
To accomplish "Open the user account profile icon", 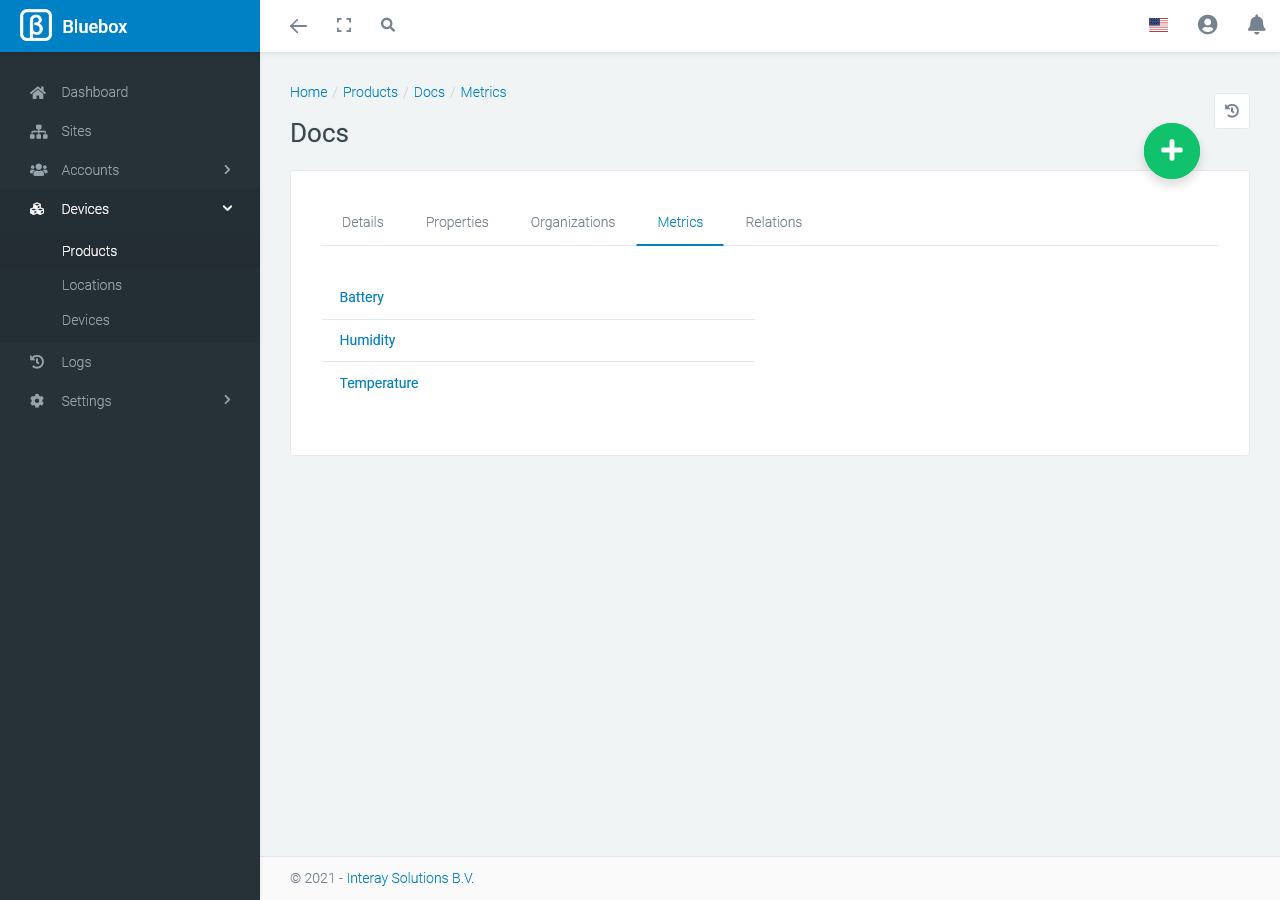I will [1207, 26].
